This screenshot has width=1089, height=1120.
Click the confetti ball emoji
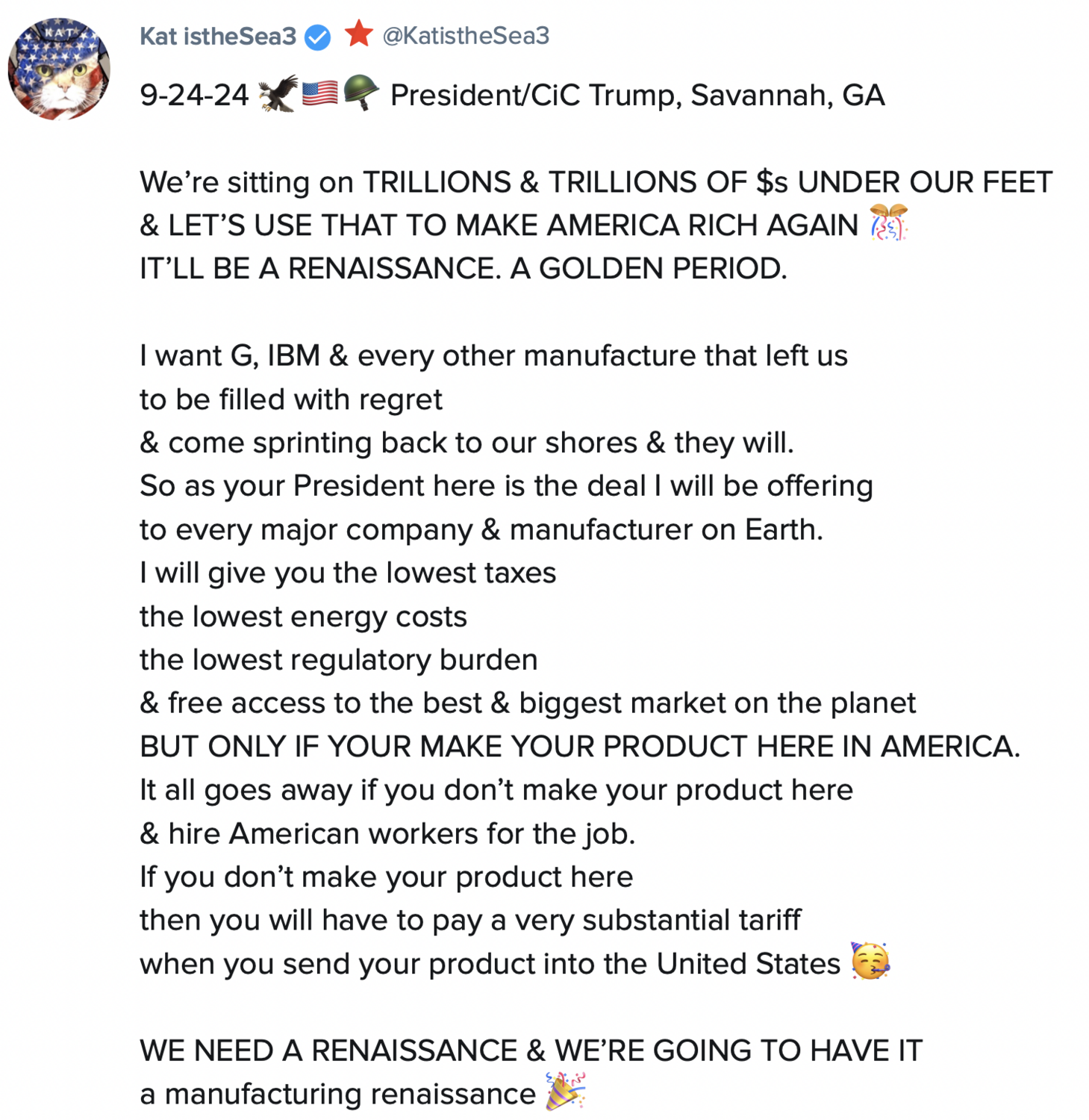coord(888,223)
